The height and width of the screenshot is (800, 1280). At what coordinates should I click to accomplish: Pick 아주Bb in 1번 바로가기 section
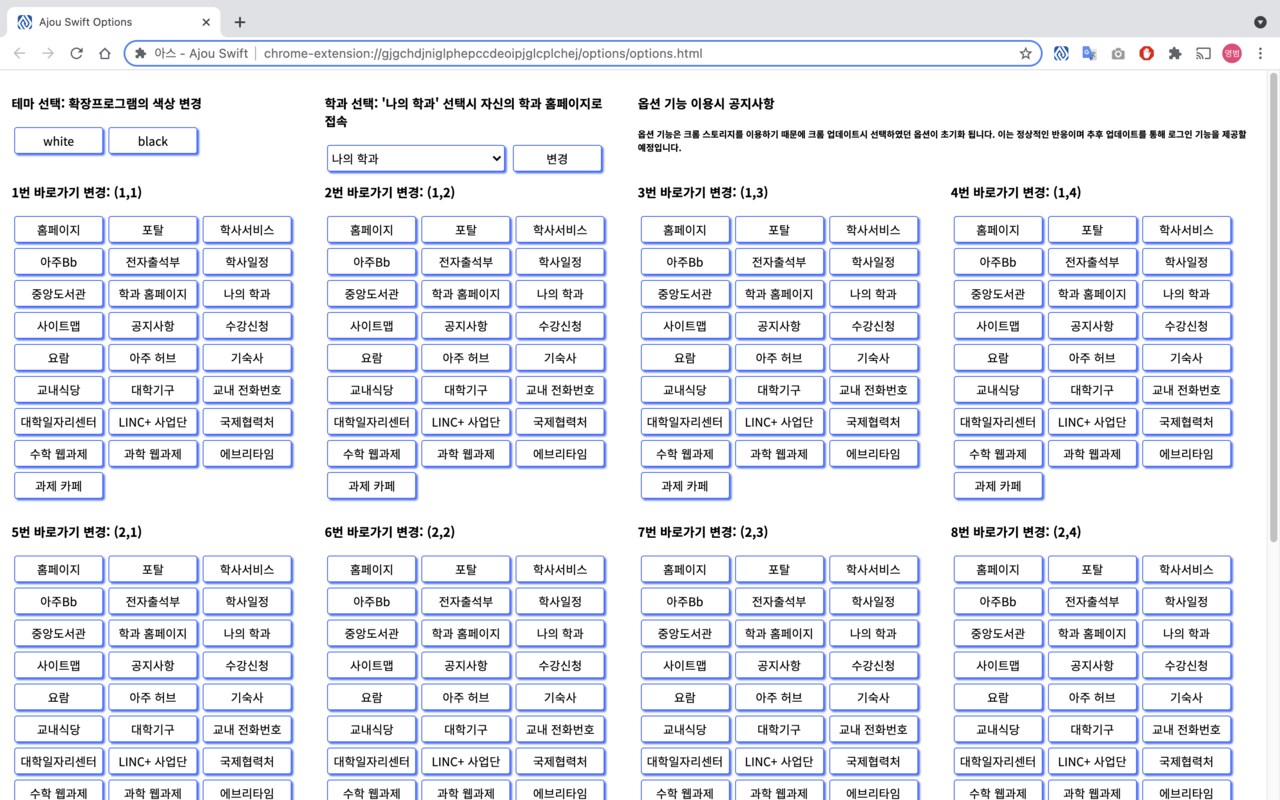click(59, 262)
